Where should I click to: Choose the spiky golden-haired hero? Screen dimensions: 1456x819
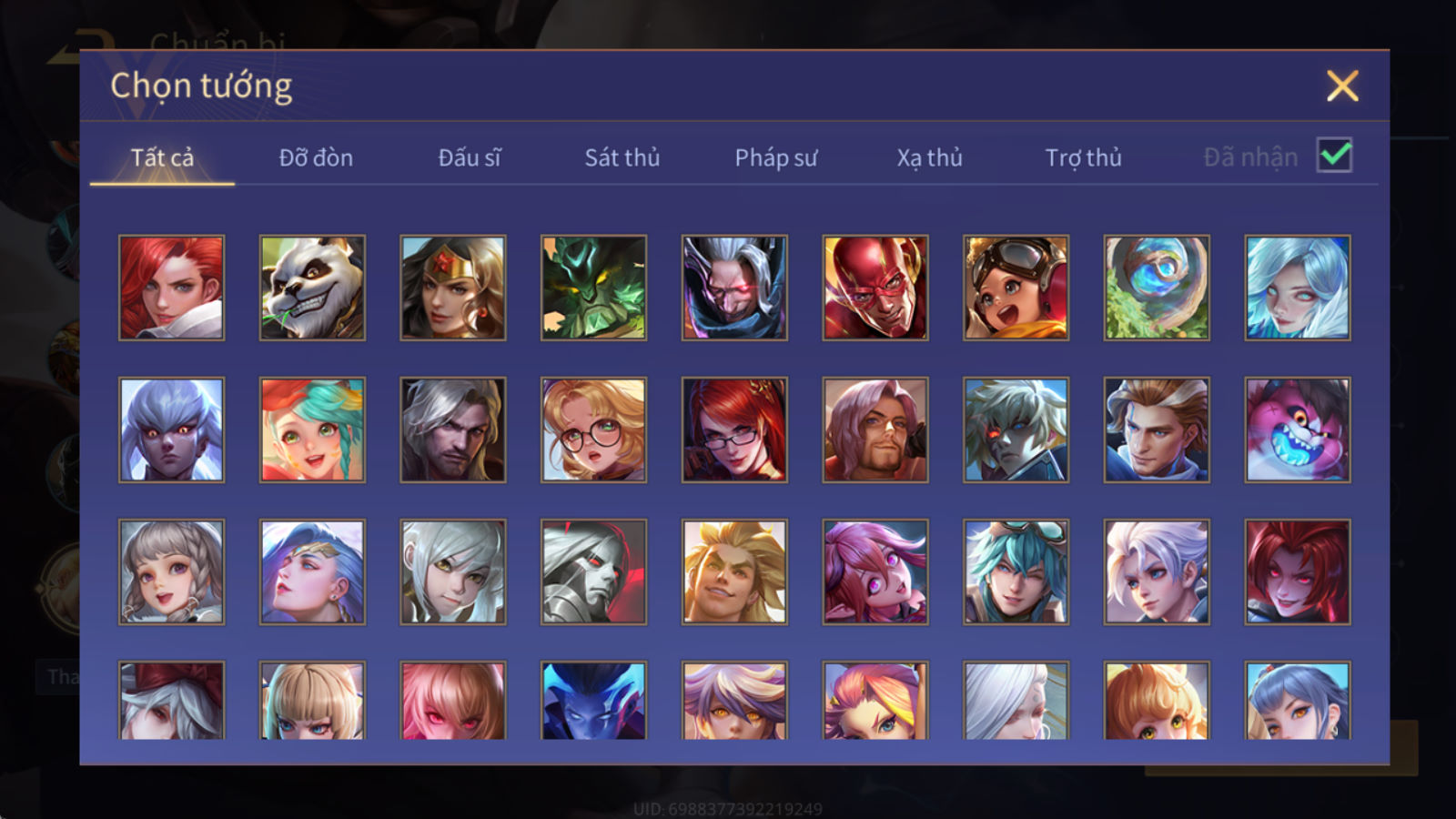click(x=734, y=571)
